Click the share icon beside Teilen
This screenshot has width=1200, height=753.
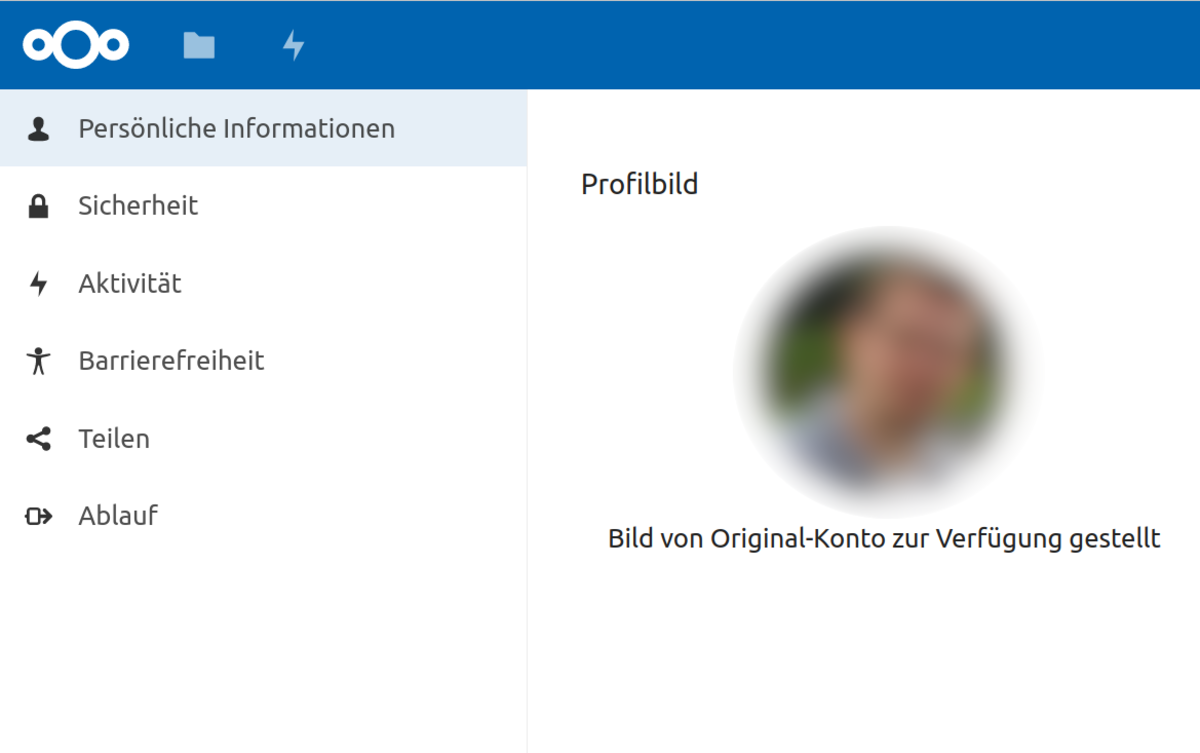point(38,439)
